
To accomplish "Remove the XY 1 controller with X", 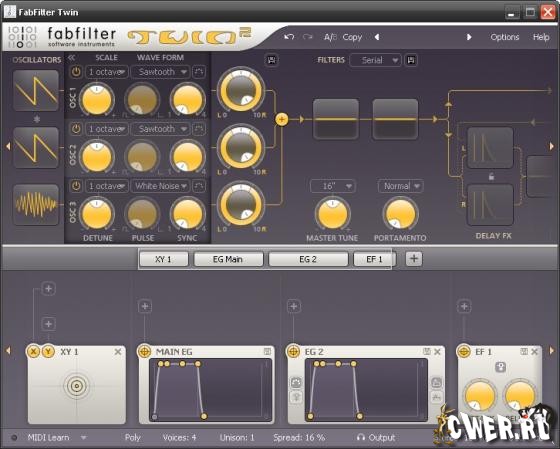I will click(x=118, y=352).
